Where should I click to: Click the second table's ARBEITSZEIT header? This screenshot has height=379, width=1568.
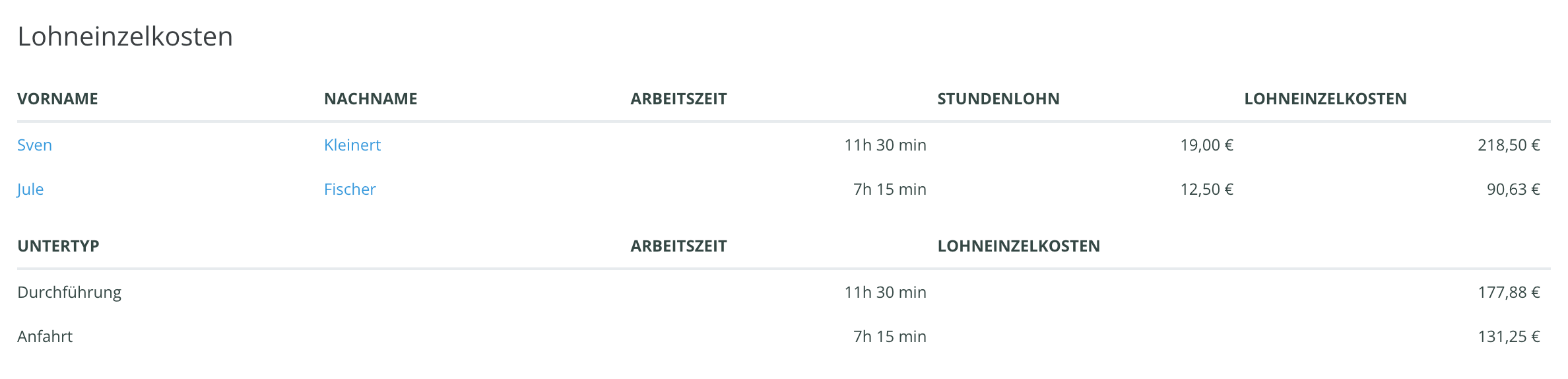[x=678, y=246]
